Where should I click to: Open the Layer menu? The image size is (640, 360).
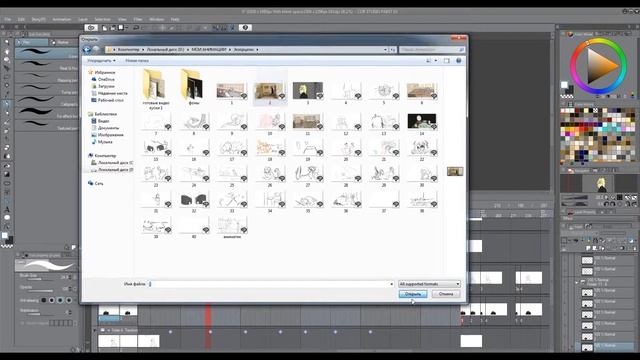coord(83,19)
